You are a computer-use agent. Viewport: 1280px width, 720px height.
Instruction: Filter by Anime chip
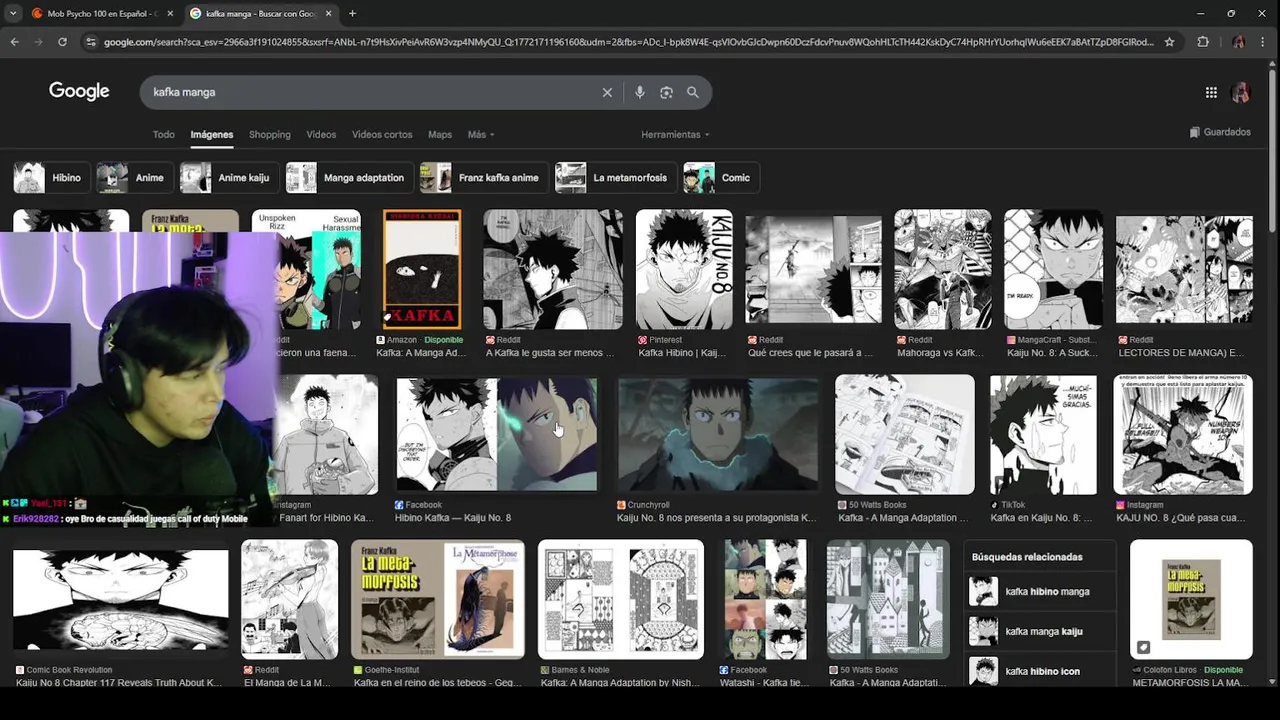click(134, 178)
